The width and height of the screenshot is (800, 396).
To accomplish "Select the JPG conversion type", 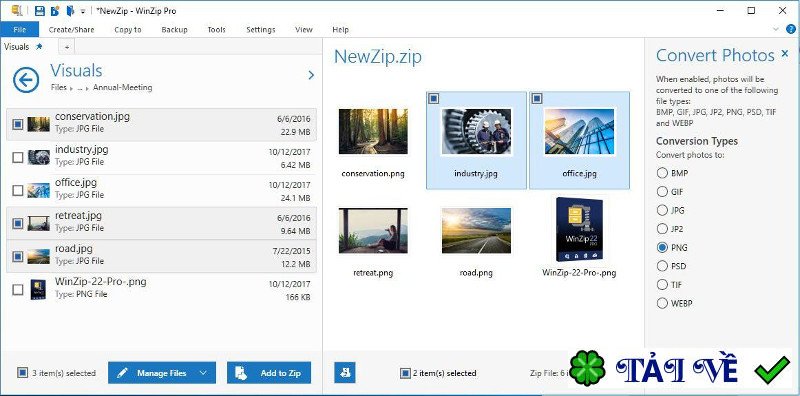I will point(662,210).
